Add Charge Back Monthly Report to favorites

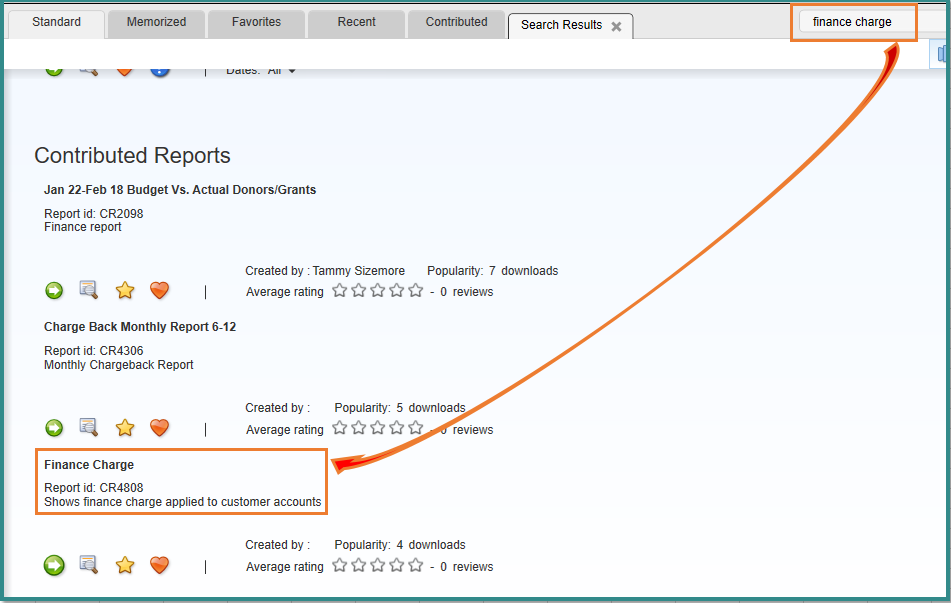point(160,428)
